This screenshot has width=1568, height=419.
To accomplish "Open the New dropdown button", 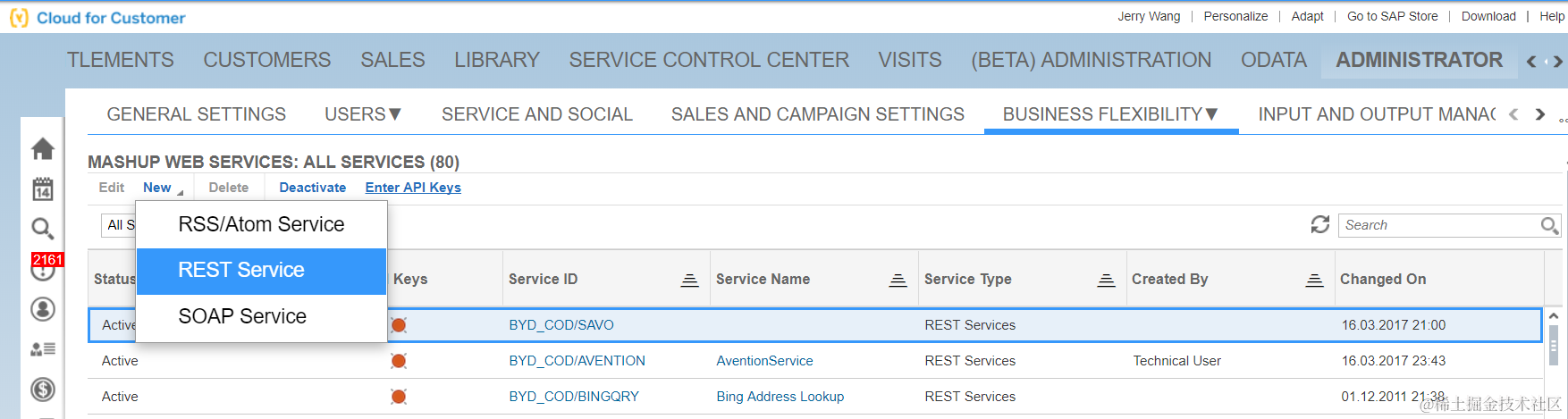I will (163, 188).
